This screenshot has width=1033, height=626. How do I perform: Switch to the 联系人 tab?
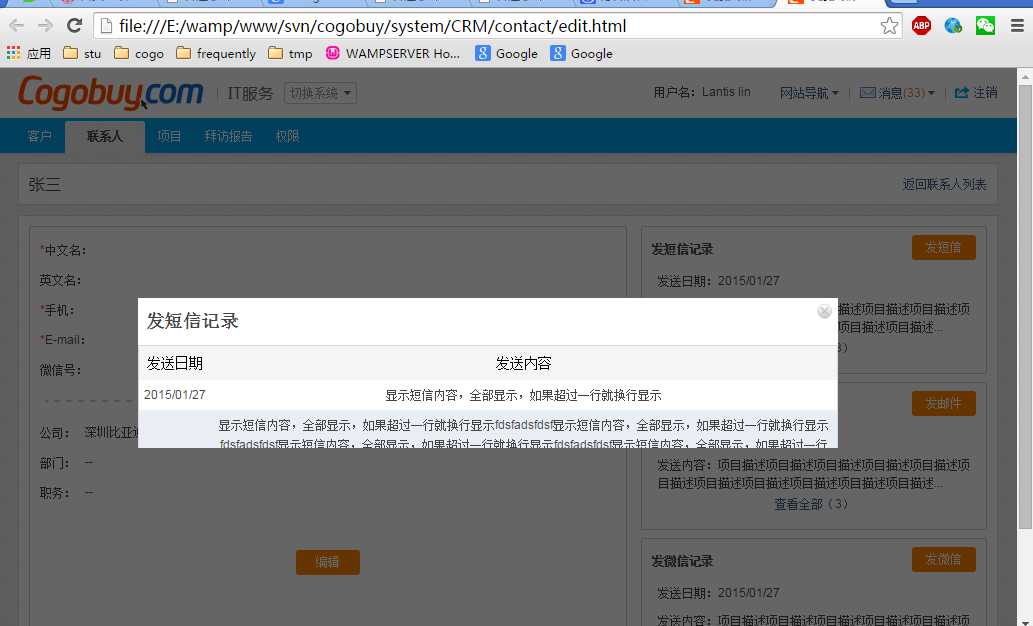pos(105,136)
